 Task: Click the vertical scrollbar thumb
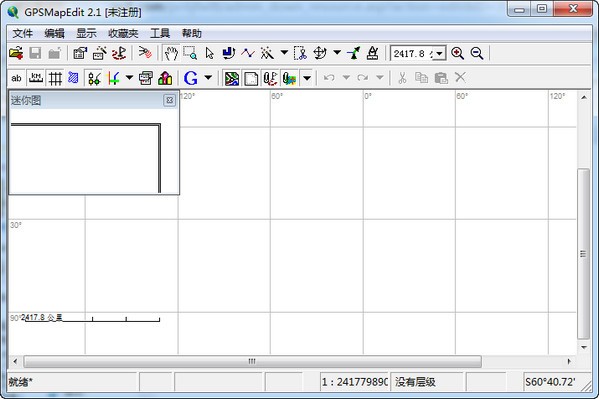583,253
